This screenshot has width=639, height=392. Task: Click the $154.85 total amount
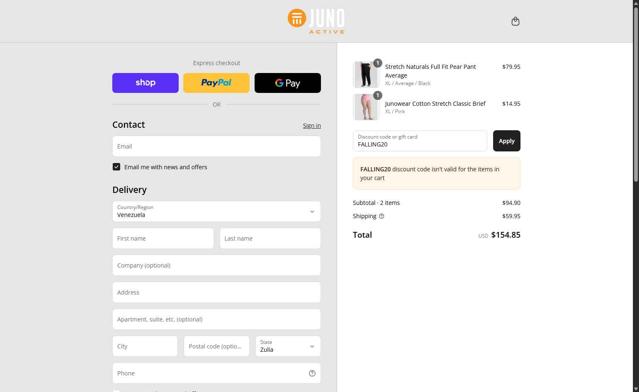506,235
